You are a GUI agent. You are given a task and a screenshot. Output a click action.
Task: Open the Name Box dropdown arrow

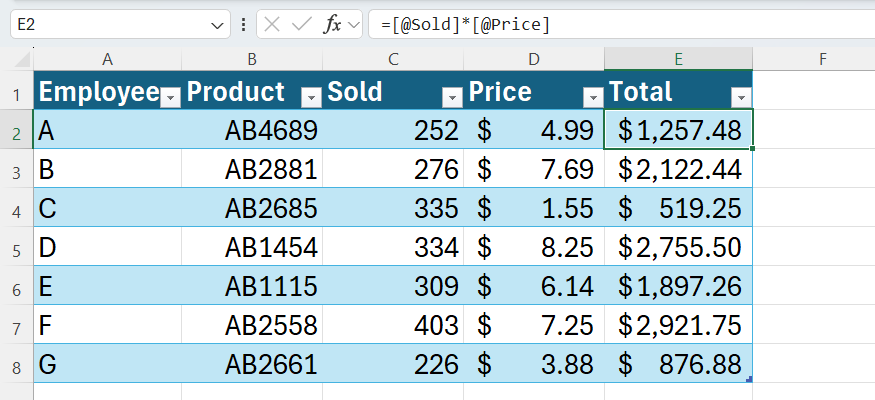point(217,25)
